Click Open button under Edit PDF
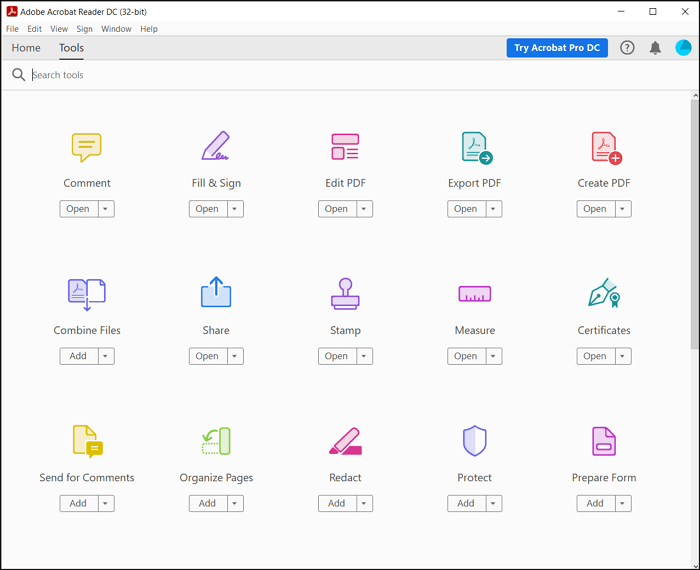 pyautogui.click(x=337, y=209)
